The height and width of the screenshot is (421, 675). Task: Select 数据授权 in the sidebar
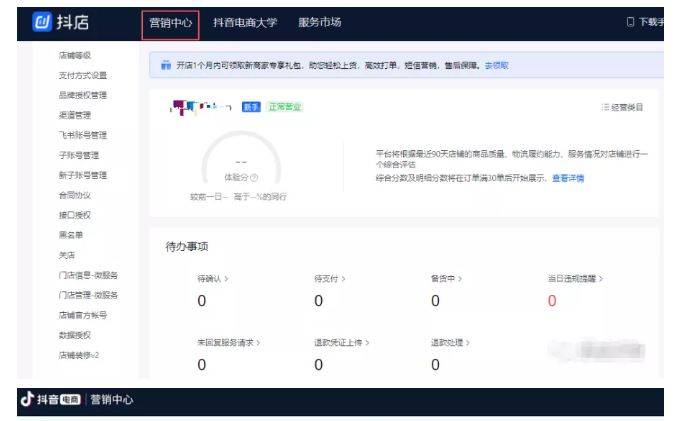(x=75, y=335)
